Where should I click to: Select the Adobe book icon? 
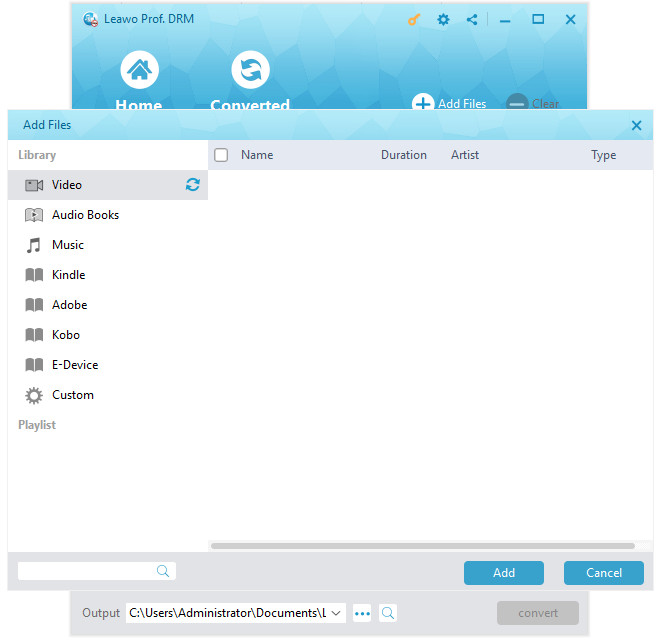pos(34,305)
